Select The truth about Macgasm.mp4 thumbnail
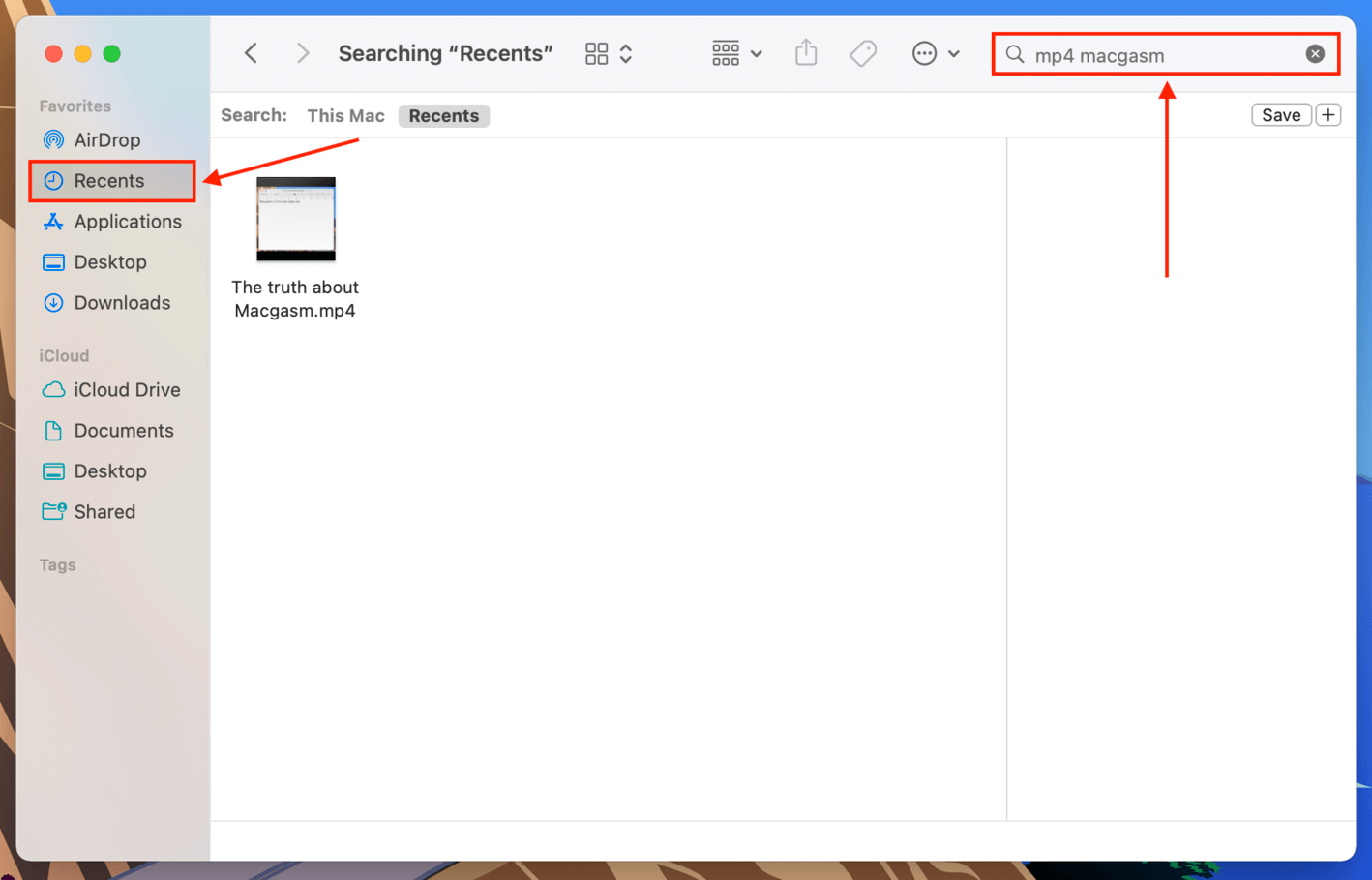The width and height of the screenshot is (1372, 880). point(295,219)
